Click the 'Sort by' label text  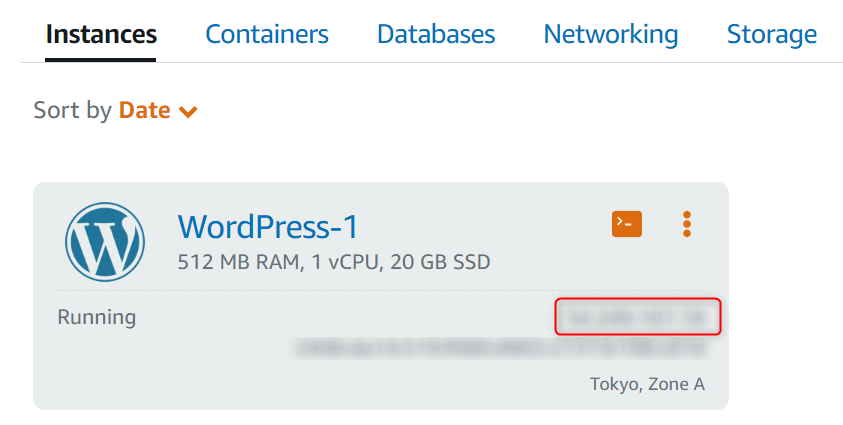pyautogui.click(x=73, y=110)
